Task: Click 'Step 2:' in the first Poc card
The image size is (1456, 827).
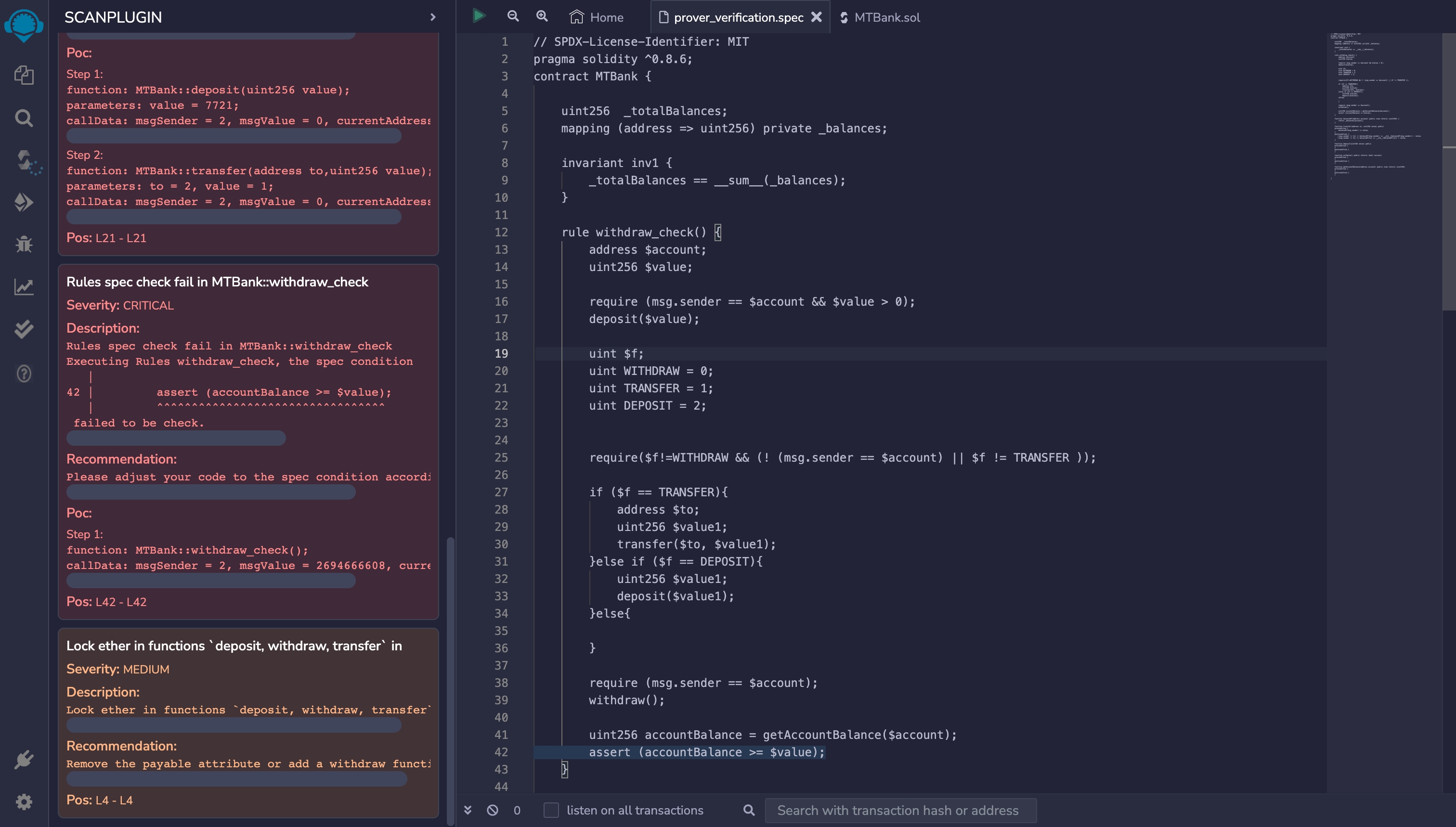Action: 85,155
